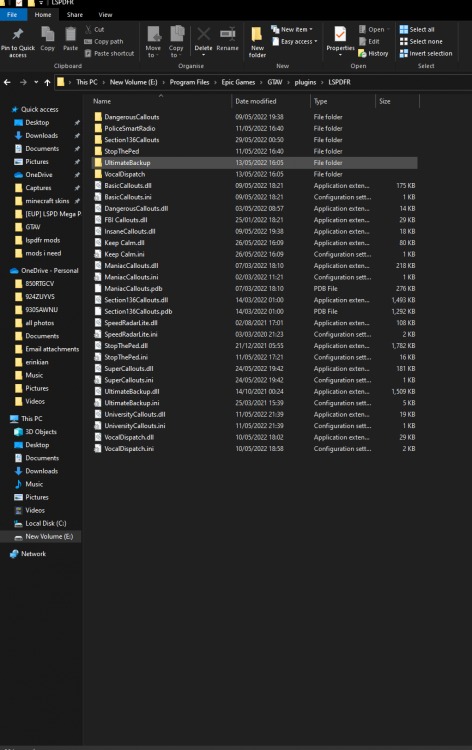Select VocalDispatch.ini file
The image size is (472, 750).
click(129, 449)
